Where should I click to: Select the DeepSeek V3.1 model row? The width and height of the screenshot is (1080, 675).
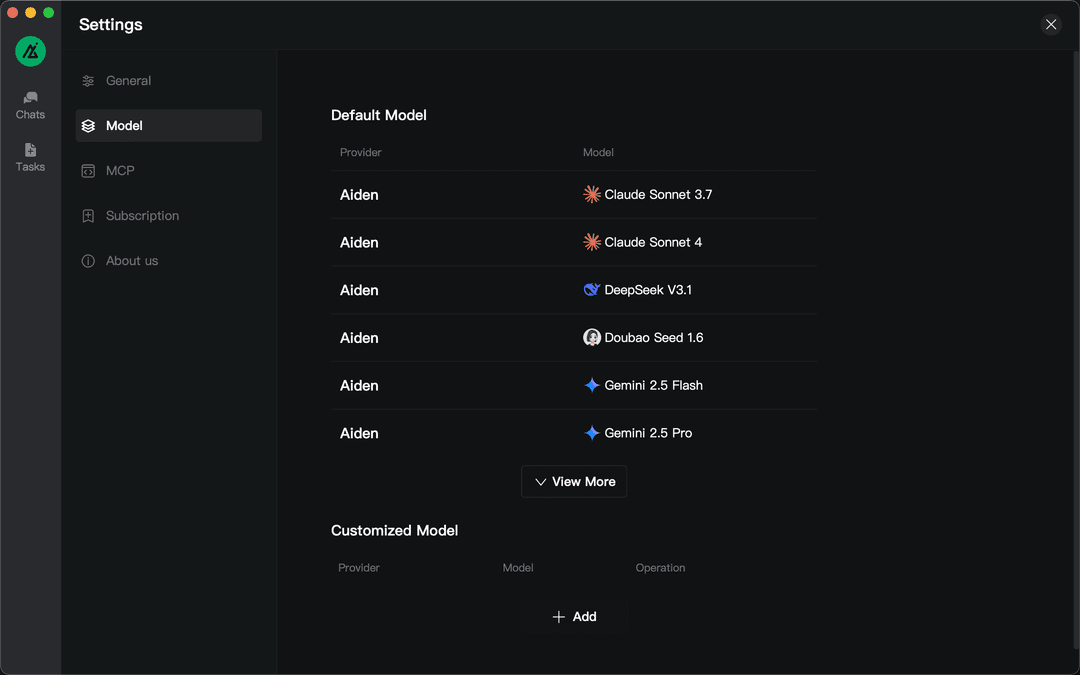point(648,290)
